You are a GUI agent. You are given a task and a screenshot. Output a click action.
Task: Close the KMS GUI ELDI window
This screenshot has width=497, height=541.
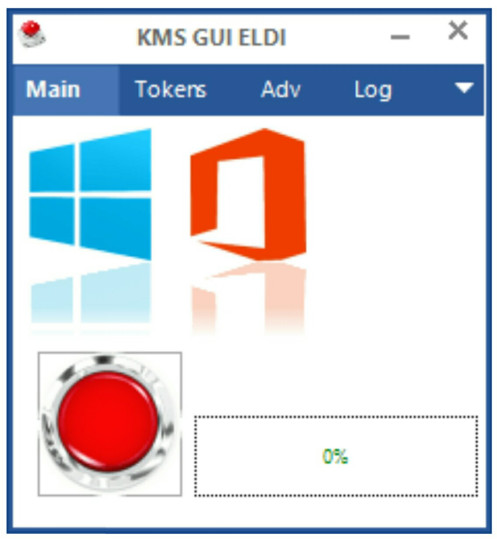[x=458, y=30]
